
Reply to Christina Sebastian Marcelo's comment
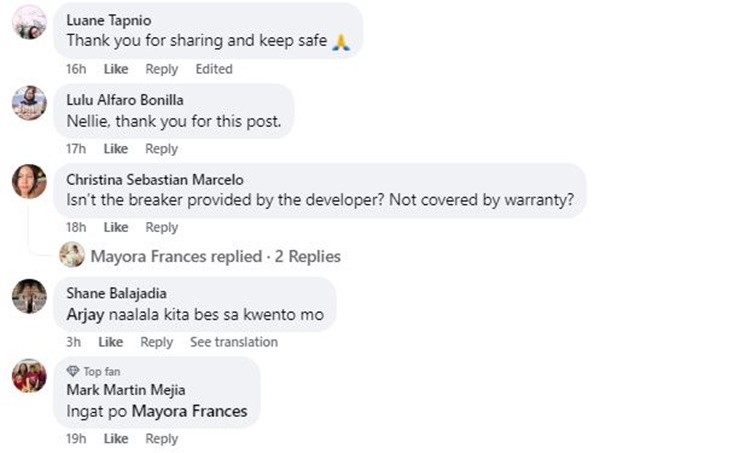162,227
